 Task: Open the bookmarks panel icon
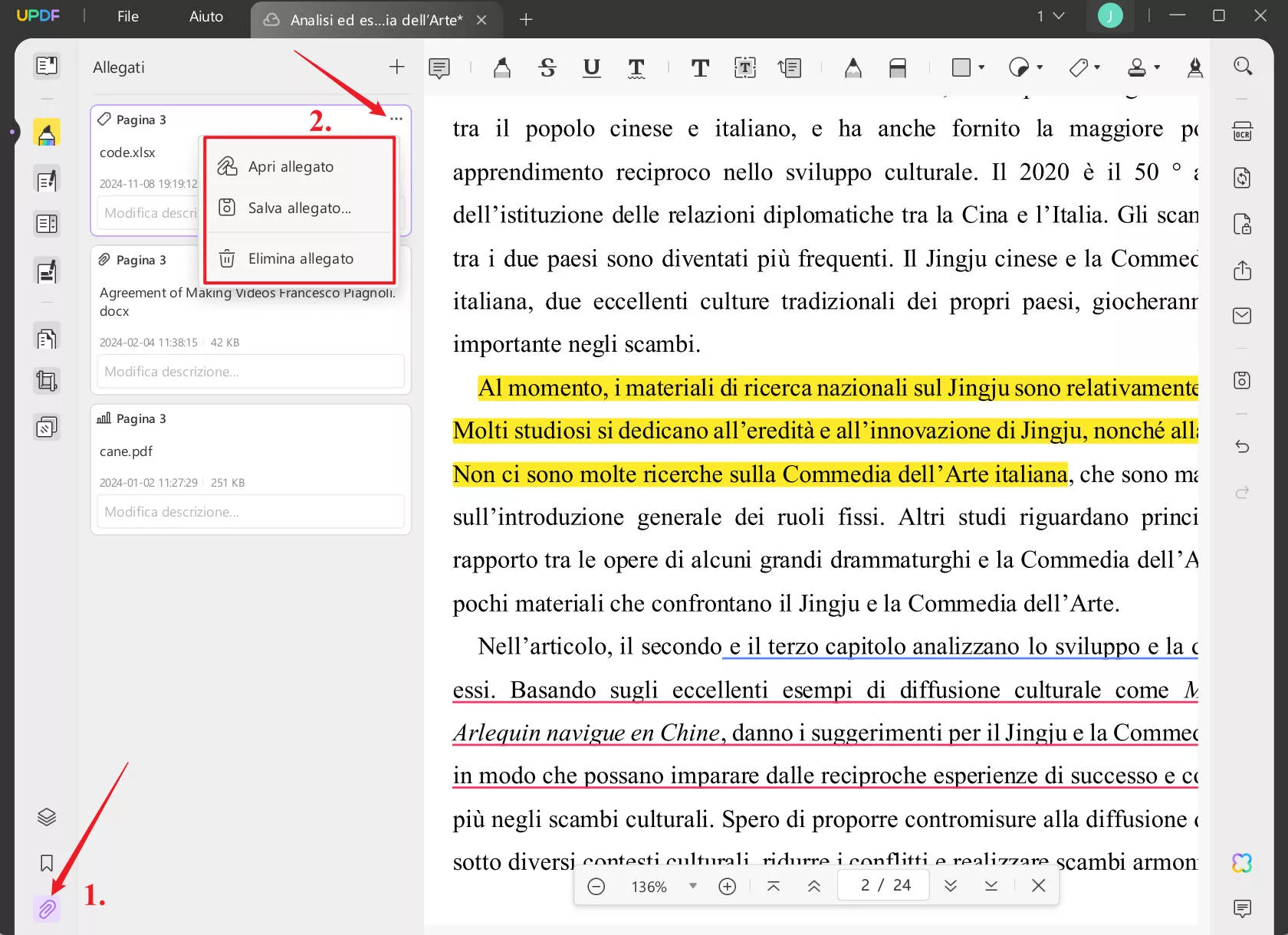pos(47,863)
